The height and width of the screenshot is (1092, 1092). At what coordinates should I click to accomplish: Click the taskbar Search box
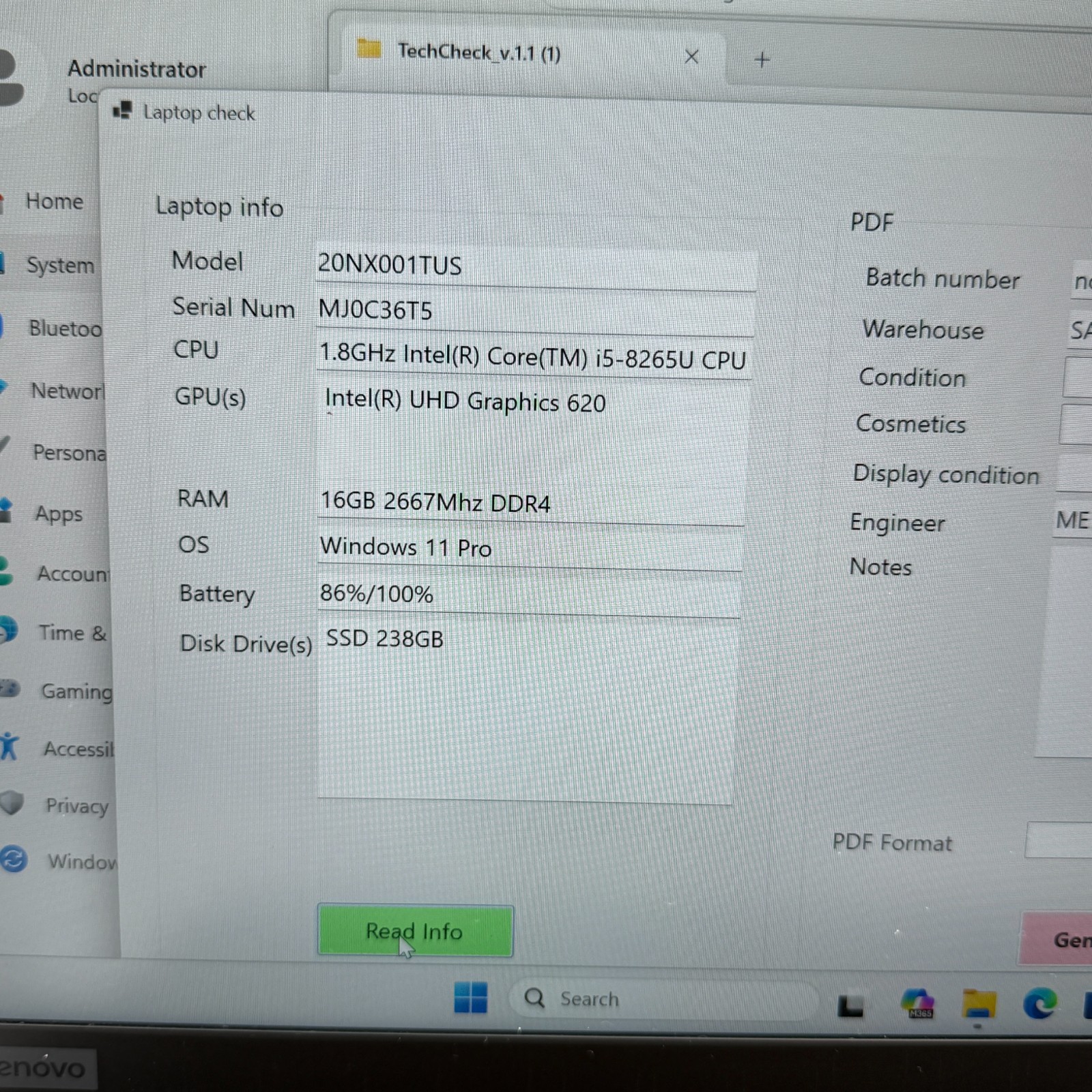(662, 999)
